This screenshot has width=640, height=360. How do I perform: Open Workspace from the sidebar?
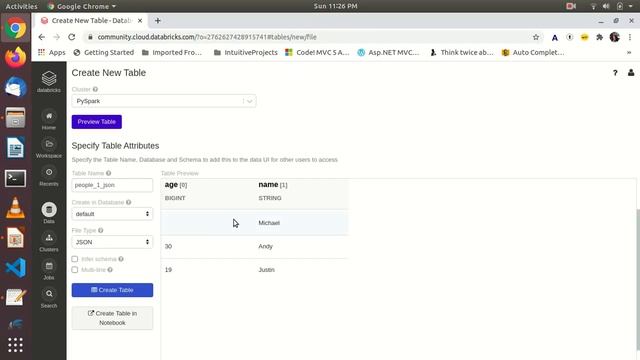pos(49,148)
